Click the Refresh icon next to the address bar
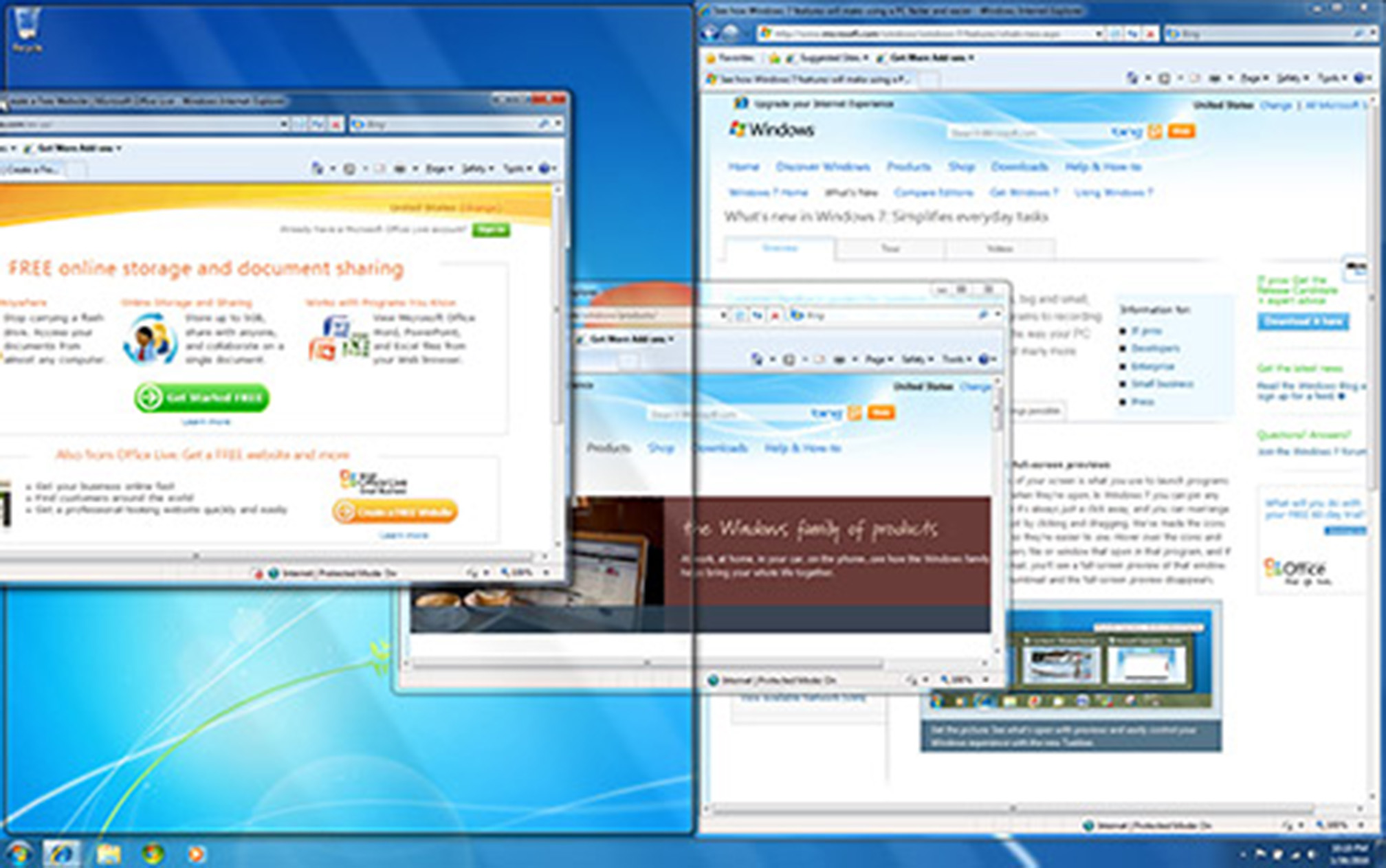The width and height of the screenshot is (1386, 868). pyautogui.click(x=1133, y=32)
